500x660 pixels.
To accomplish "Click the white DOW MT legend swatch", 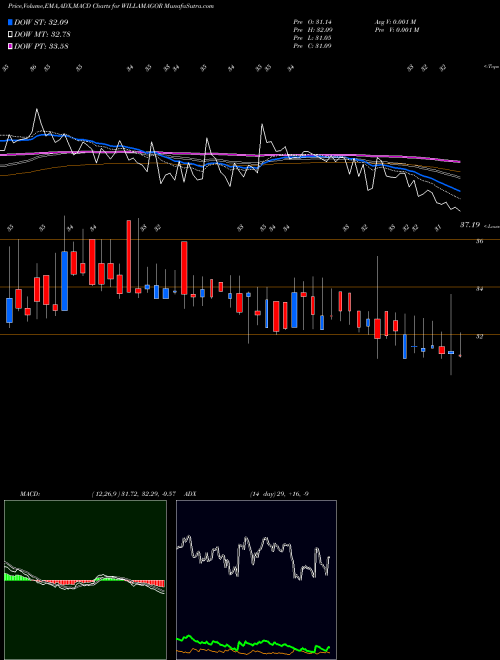I will (x=10, y=35).
